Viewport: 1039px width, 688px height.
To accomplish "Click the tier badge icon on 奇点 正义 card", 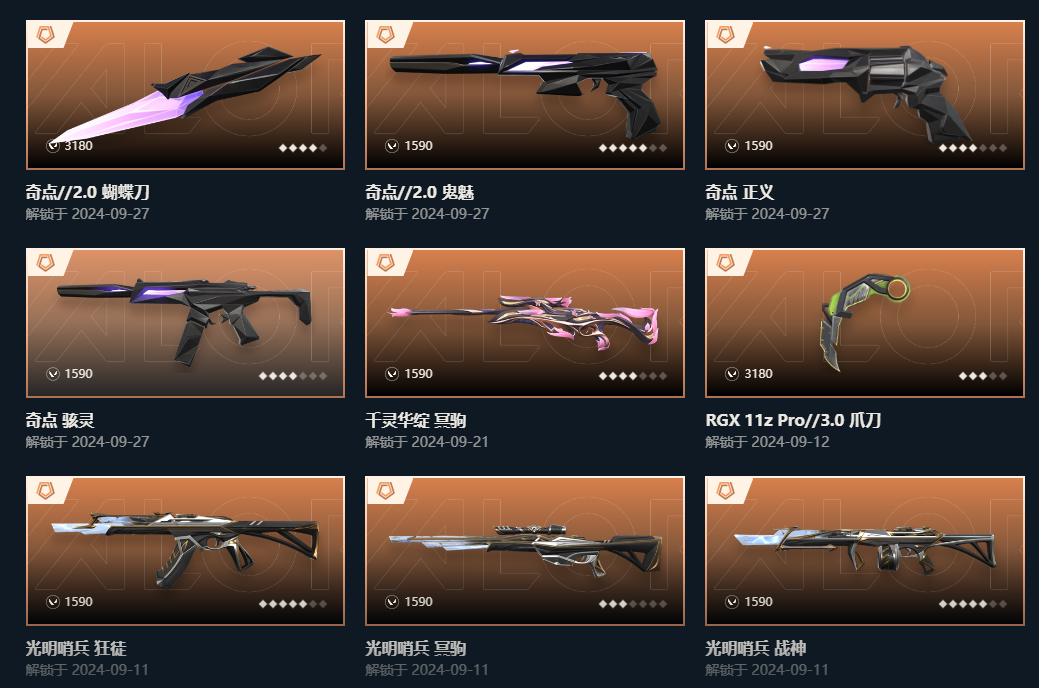I will pos(726,34).
